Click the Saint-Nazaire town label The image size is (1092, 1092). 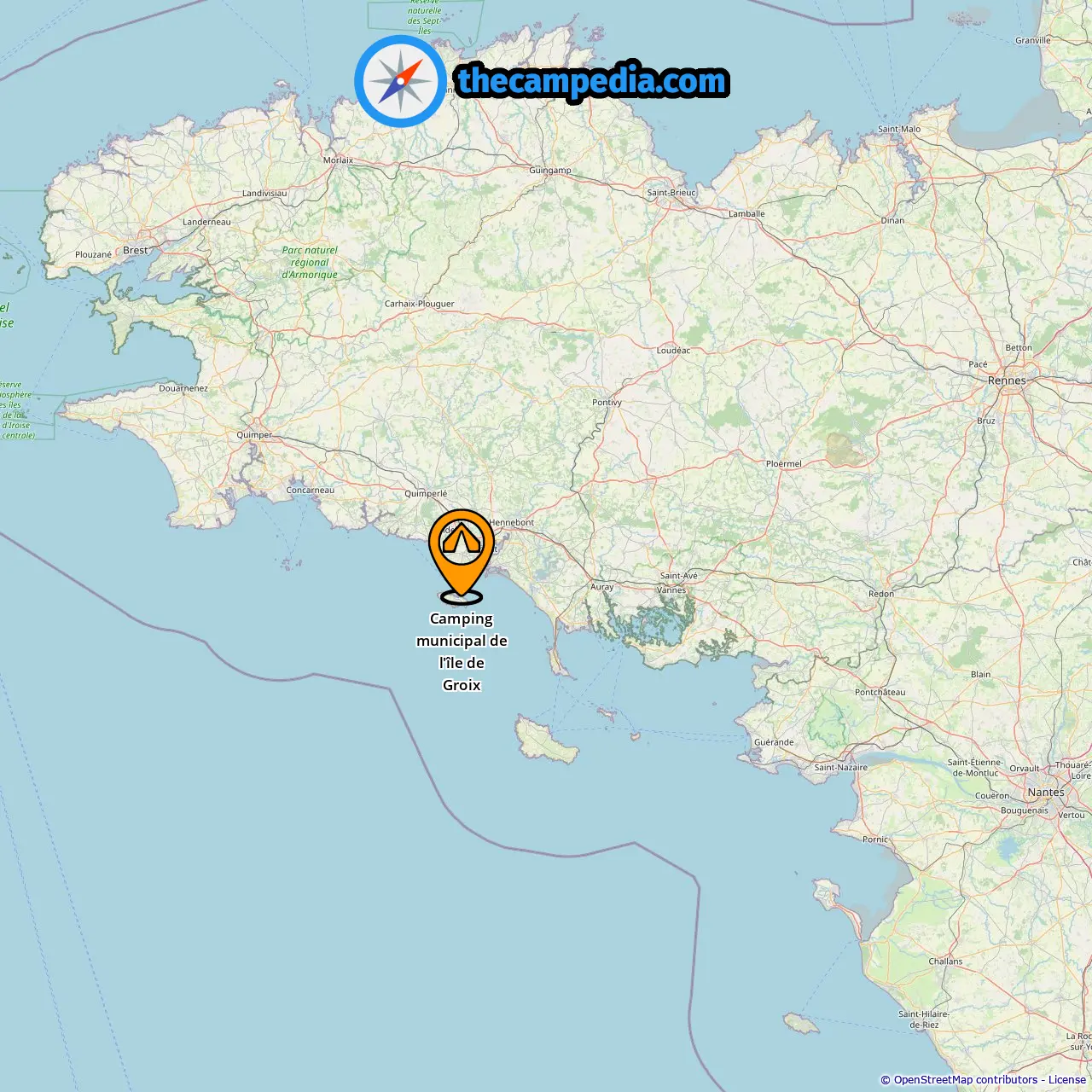[x=840, y=767]
